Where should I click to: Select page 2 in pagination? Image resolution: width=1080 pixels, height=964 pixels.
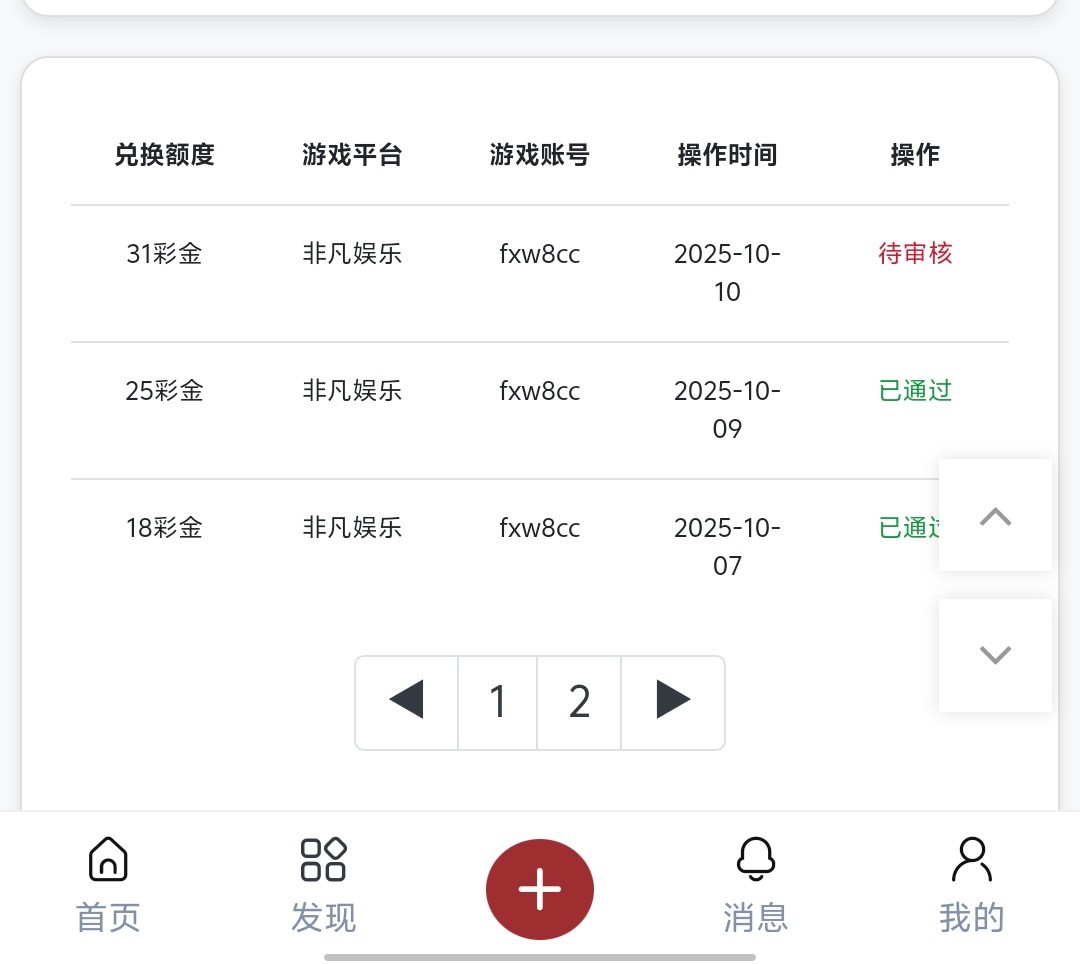(579, 702)
